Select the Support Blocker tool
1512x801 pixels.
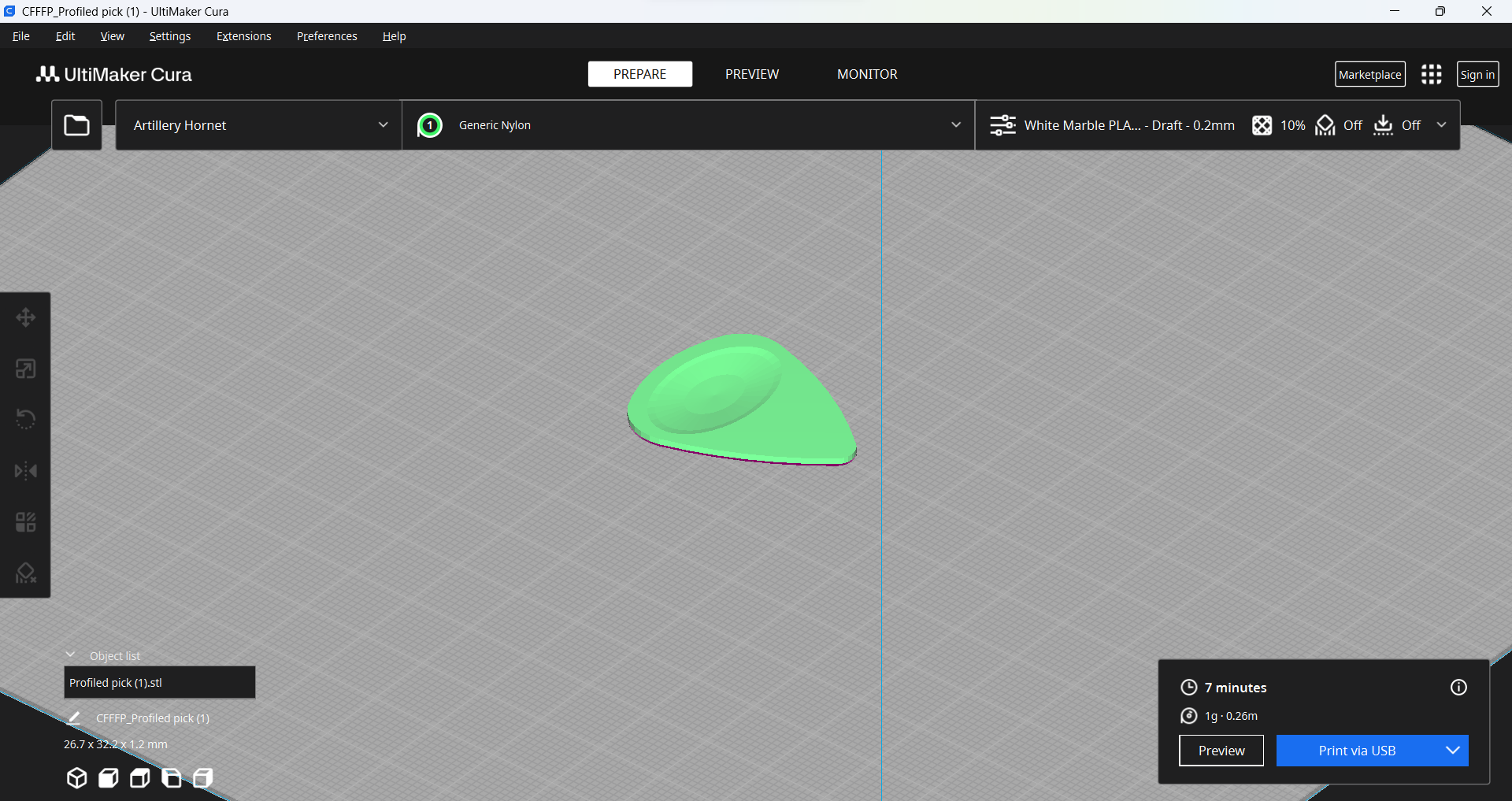pos(25,573)
